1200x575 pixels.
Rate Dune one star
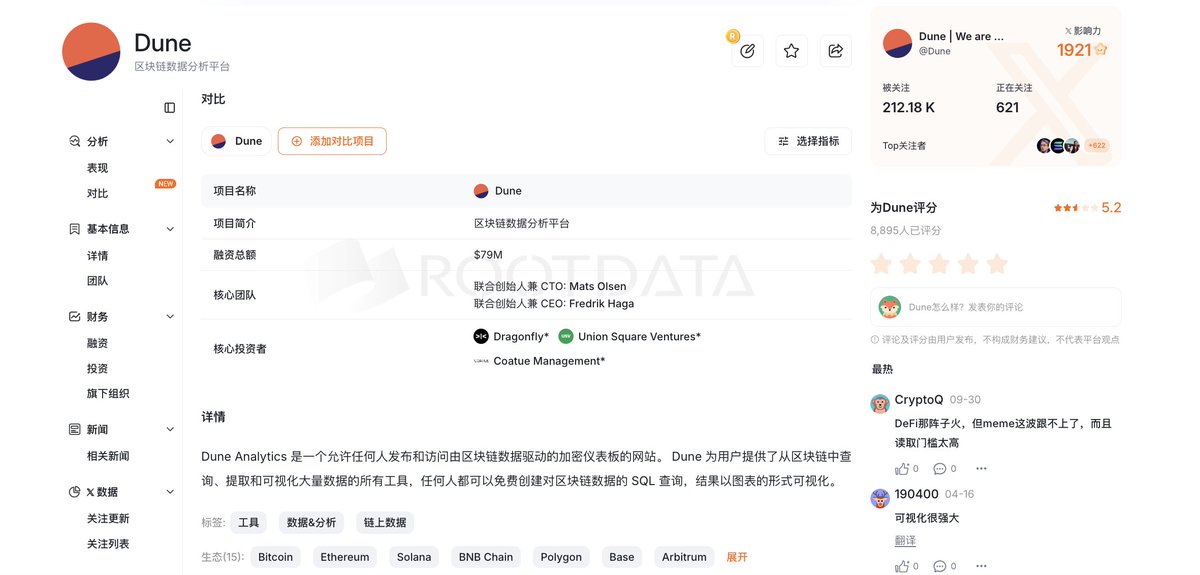pyautogui.click(x=881, y=264)
